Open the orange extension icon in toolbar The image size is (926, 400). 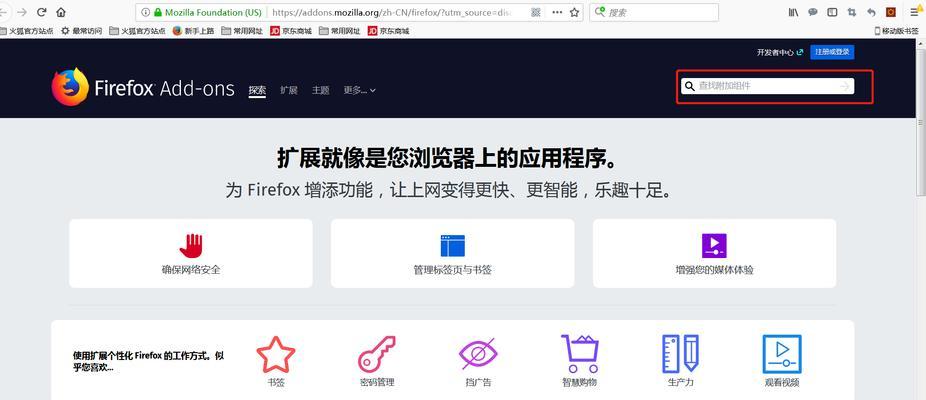[891, 12]
